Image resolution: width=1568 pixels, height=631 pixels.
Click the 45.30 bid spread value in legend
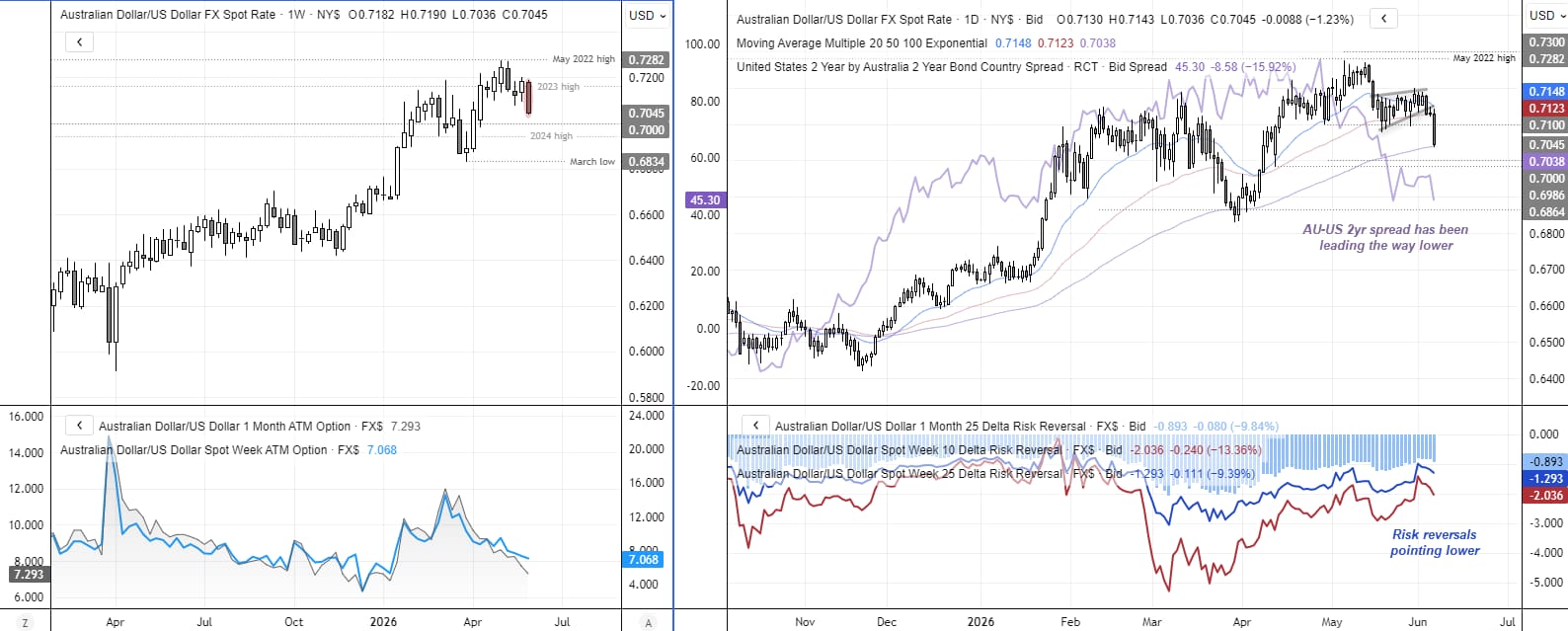click(x=1190, y=66)
